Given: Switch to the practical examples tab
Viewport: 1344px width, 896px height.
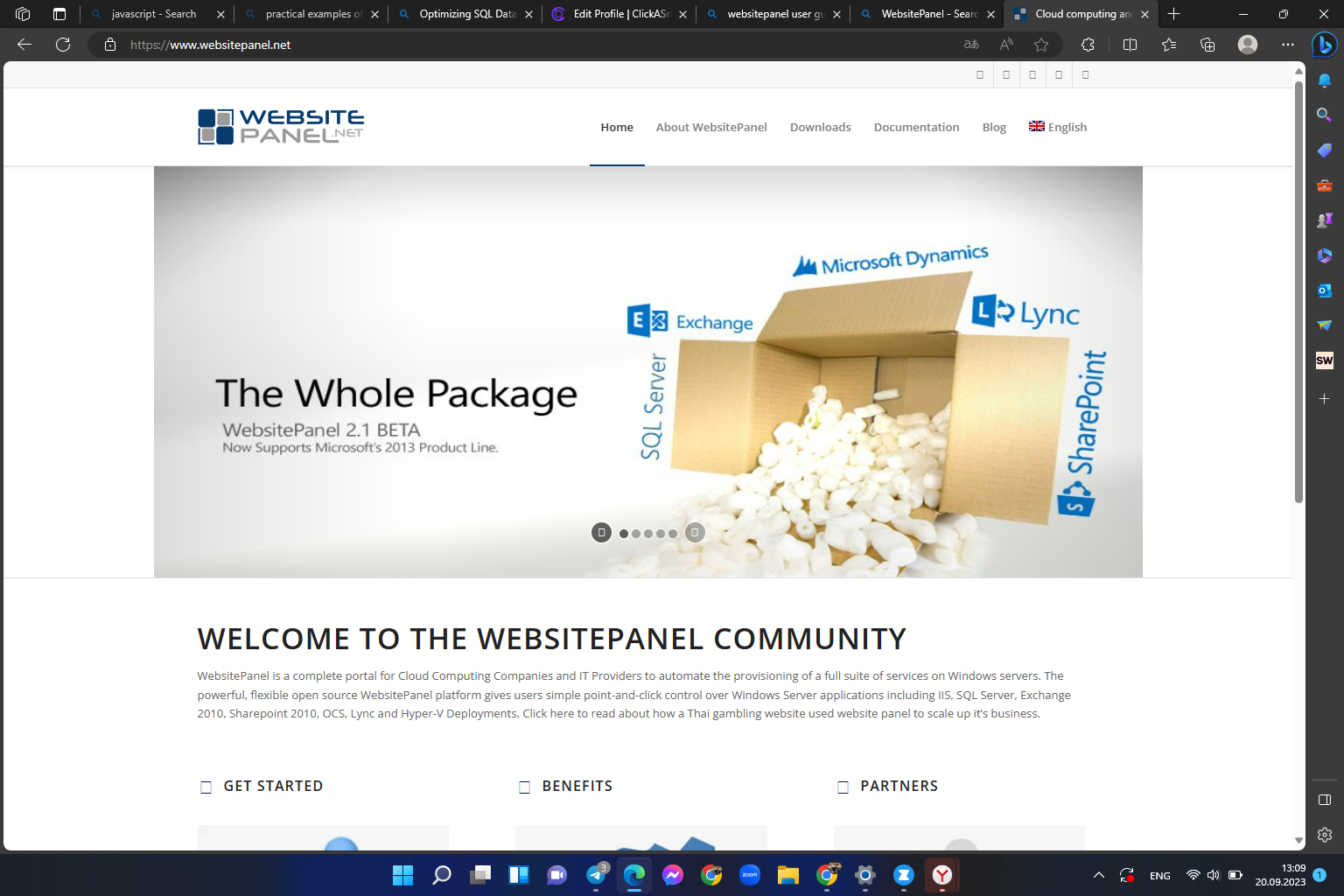Looking at the screenshot, I should pos(312,14).
